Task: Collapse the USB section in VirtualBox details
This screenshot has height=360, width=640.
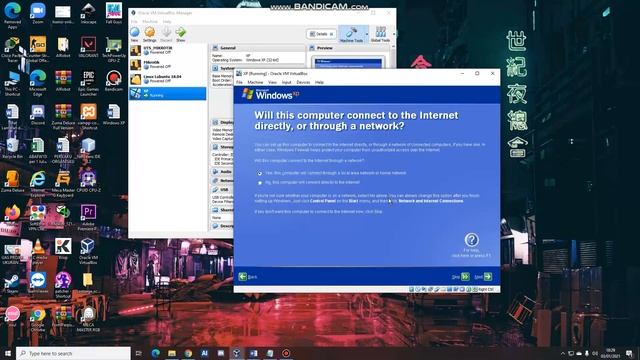Action: click(222, 190)
